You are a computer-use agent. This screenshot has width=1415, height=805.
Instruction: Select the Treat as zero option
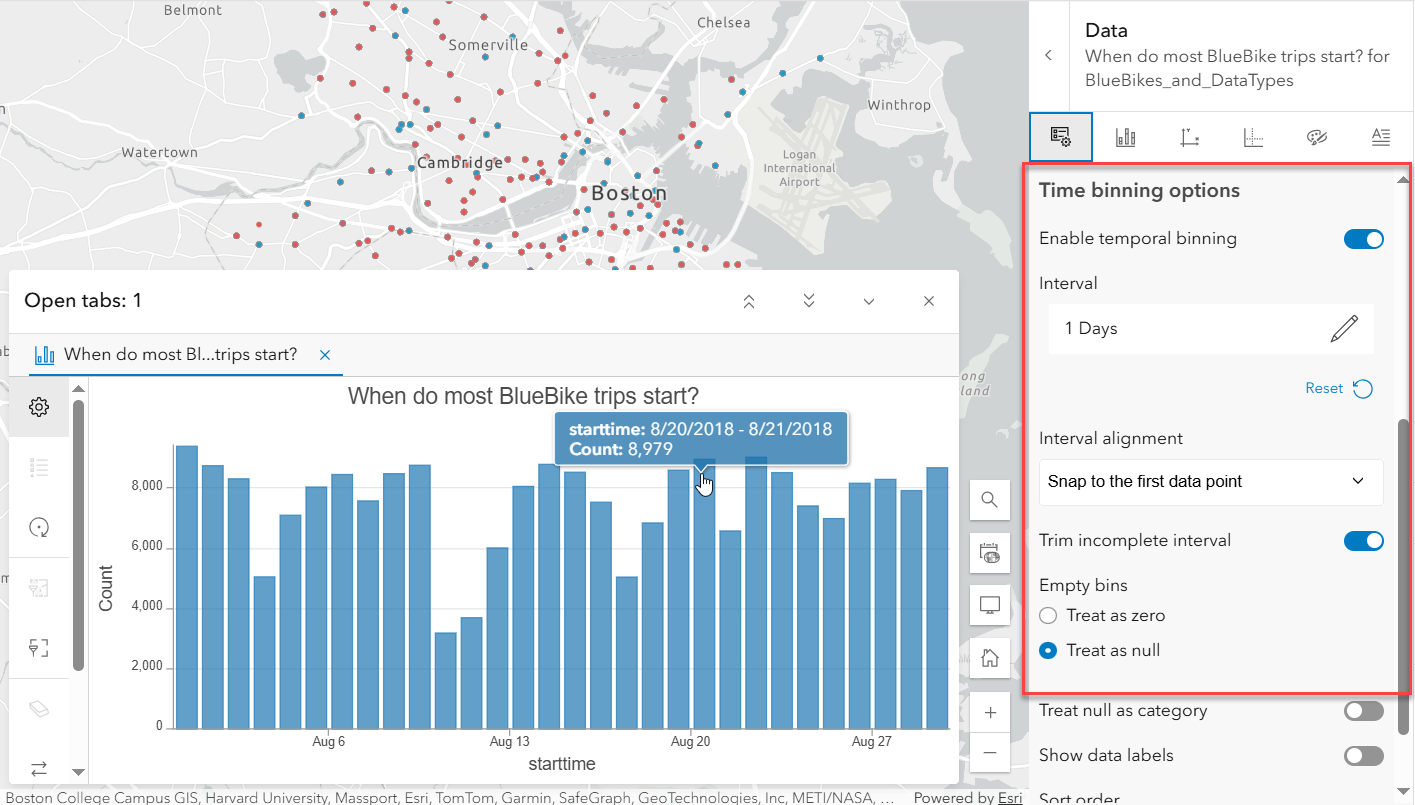1048,615
